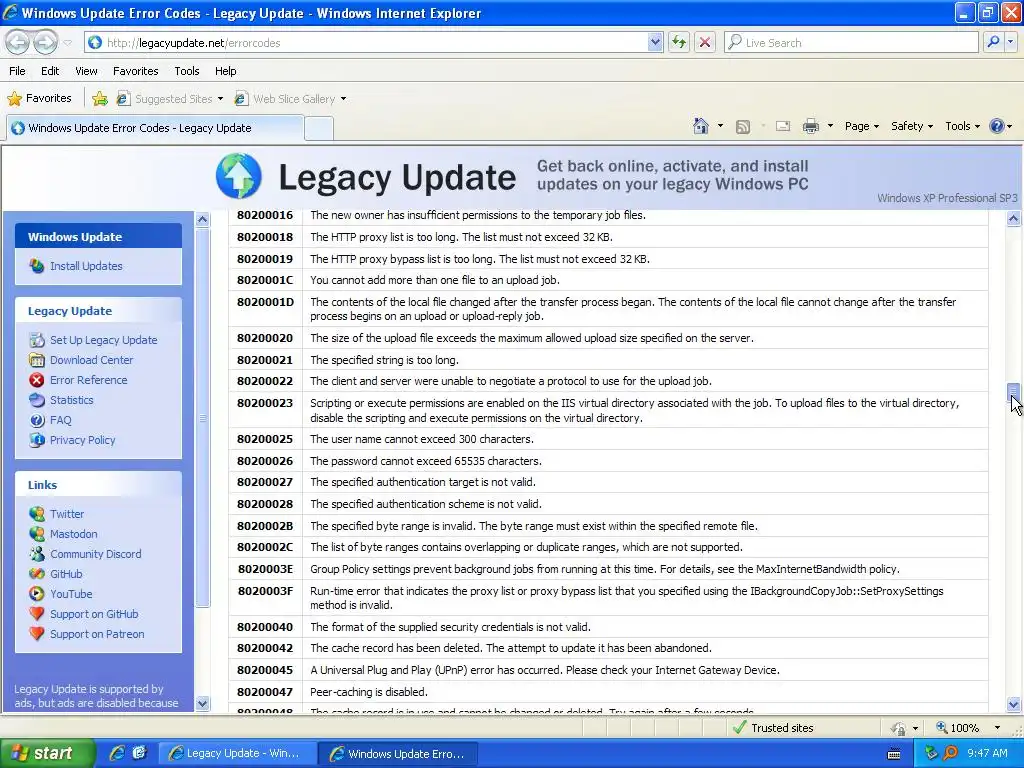
Task: Open the Twitter link
Action: [x=67, y=514]
